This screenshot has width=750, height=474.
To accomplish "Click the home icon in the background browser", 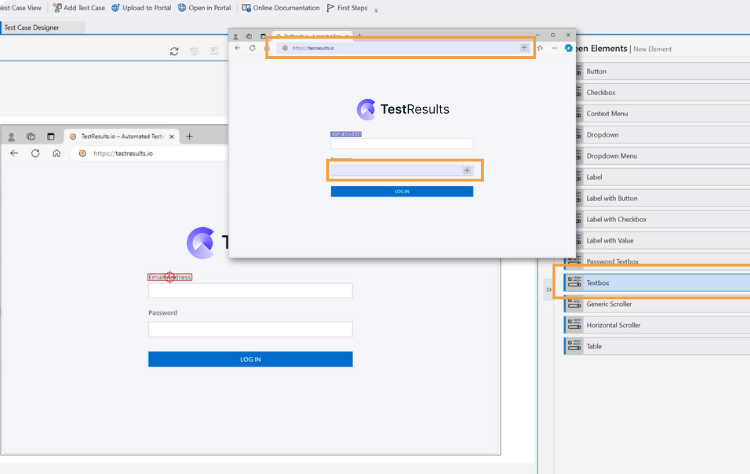I will [x=57, y=153].
